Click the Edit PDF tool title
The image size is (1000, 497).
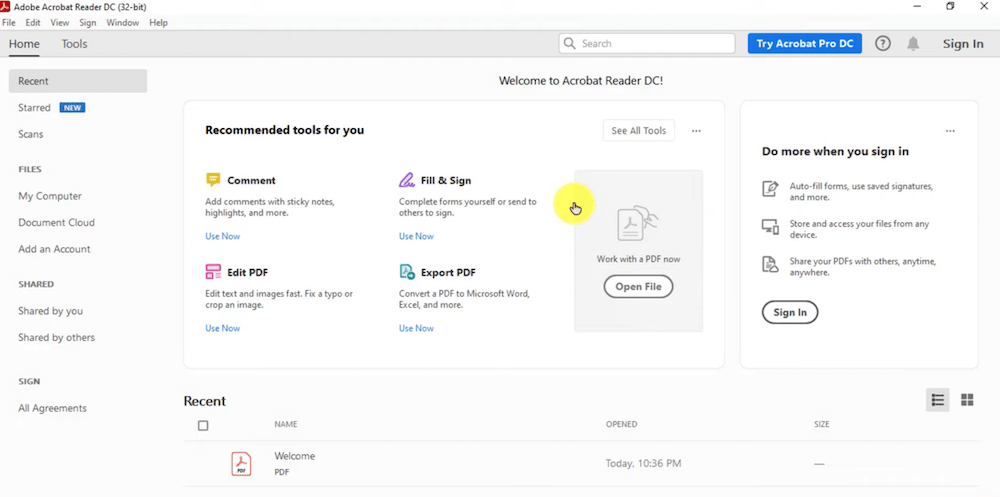click(x=247, y=272)
